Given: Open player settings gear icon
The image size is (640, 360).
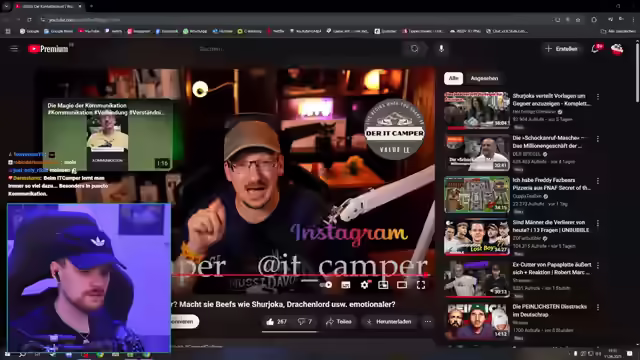Looking at the screenshot, I should 364,285.
